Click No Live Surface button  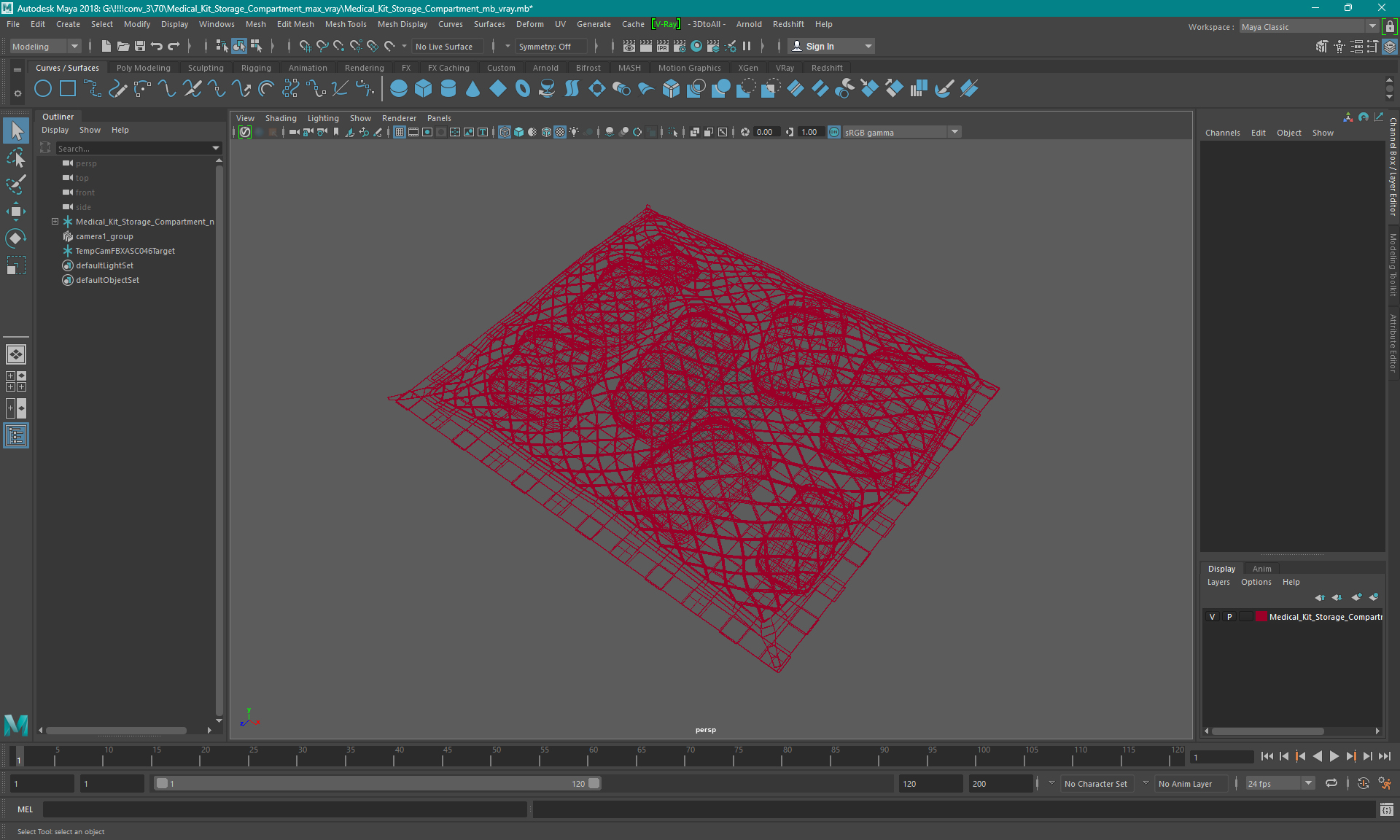point(448,46)
